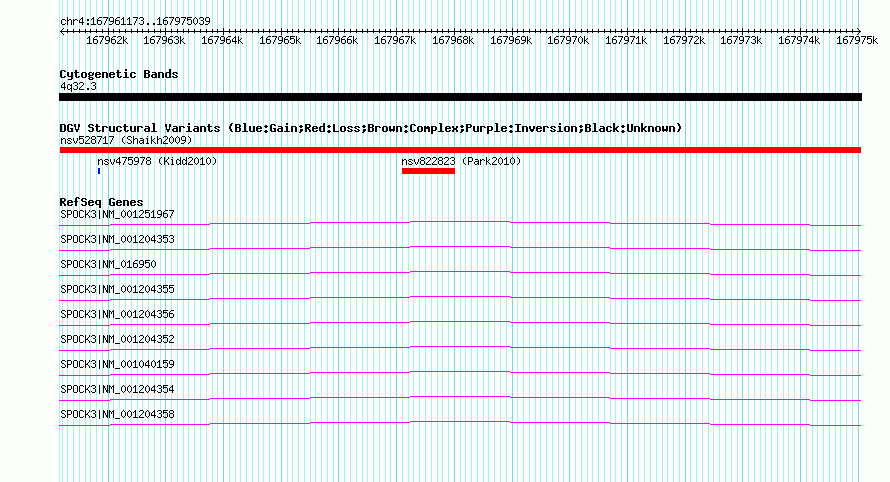Click ruler tick label 167966k
Image resolution: width=890 pixels, height=482 pixels.
(337, 40)
